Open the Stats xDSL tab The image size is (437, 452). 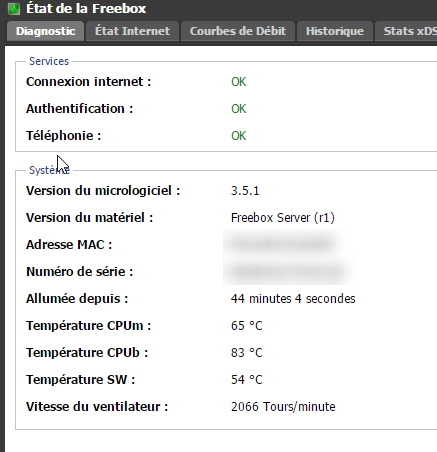pos(406,31)
